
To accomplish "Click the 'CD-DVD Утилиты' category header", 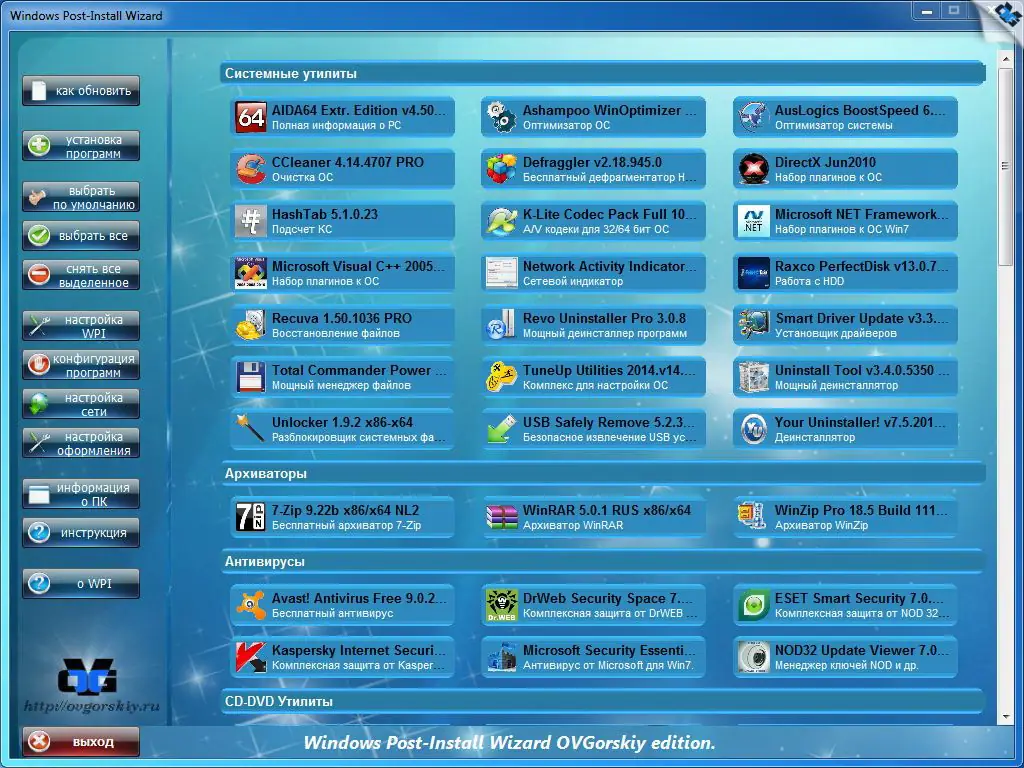I will tap(602, 701).
